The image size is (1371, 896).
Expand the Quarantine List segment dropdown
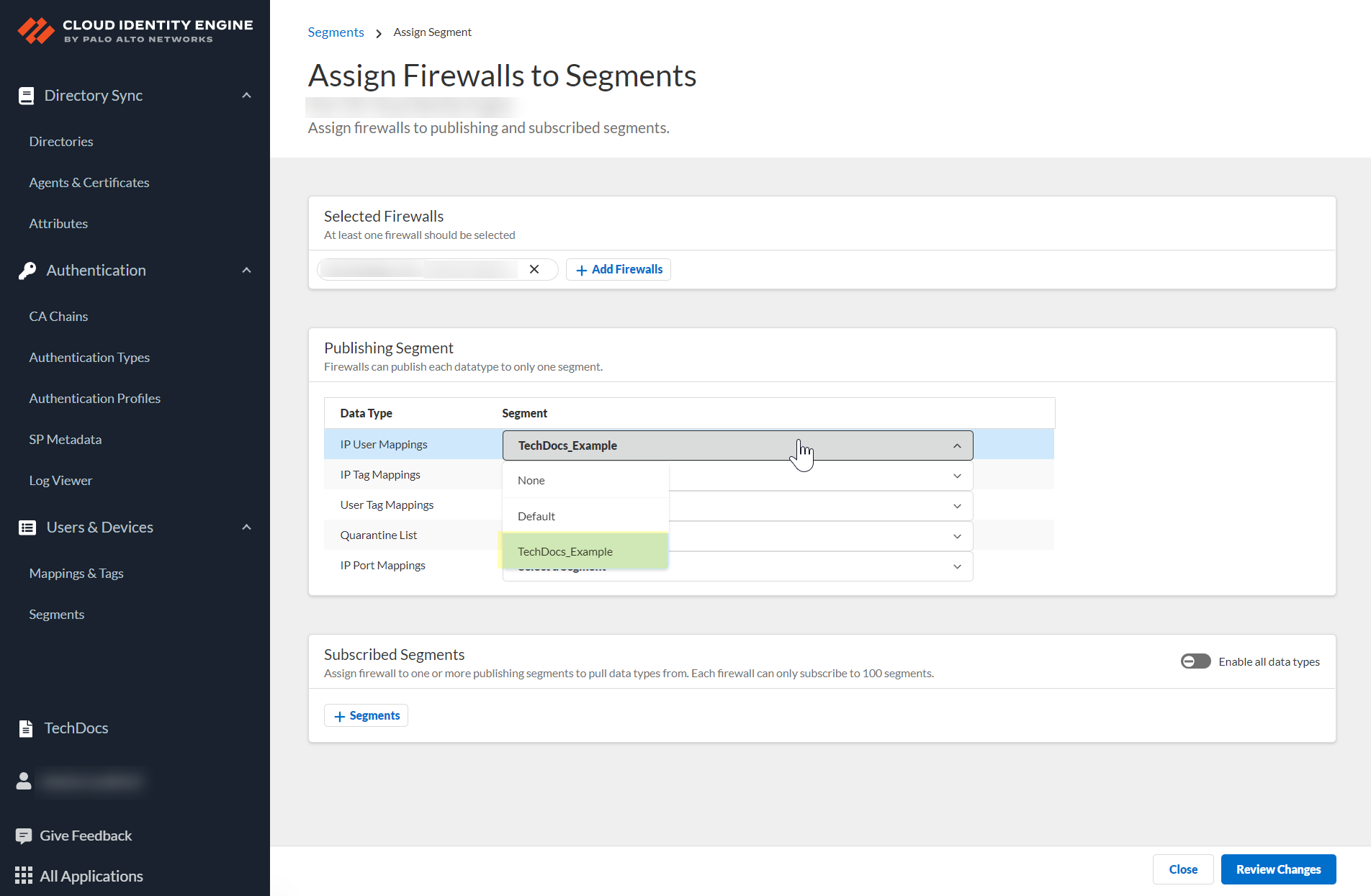point(956,536)
